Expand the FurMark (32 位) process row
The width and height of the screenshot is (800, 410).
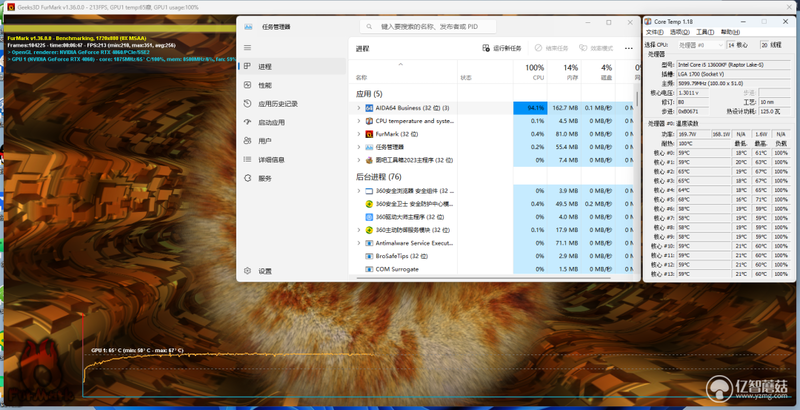point(359,134)
